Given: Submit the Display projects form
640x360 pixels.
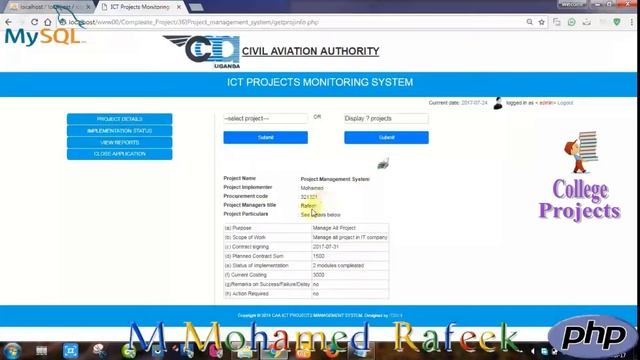Looking at the screenshot, I should pyautogui.click(x=386, y=138).
